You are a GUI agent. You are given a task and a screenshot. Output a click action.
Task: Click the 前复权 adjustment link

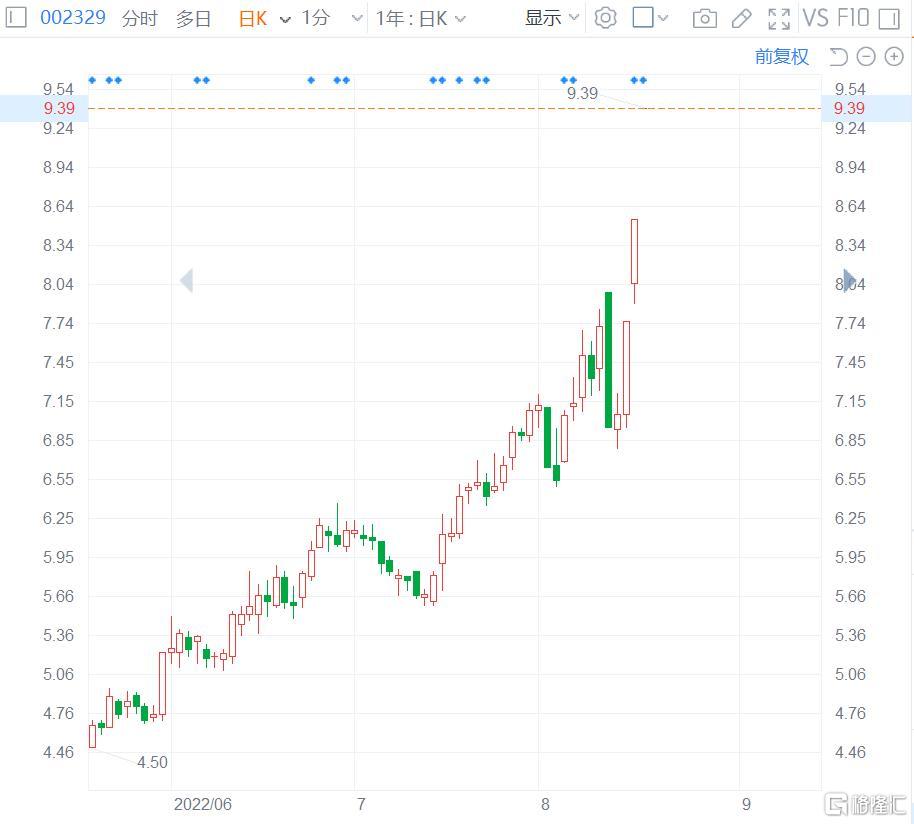coord(782,57)
